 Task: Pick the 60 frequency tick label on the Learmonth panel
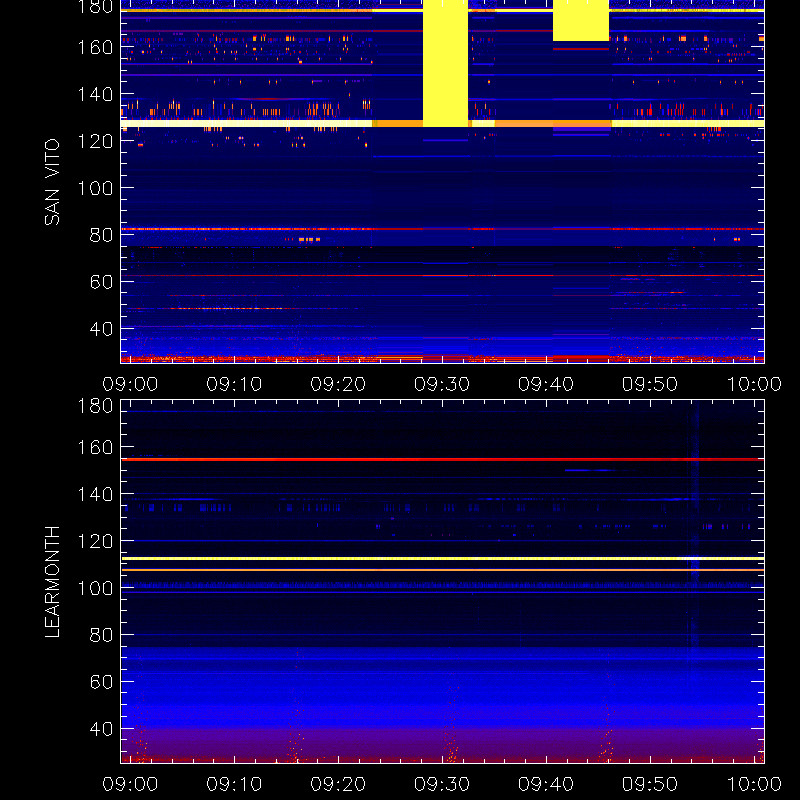pyautogui.click(x=101, y=682)
